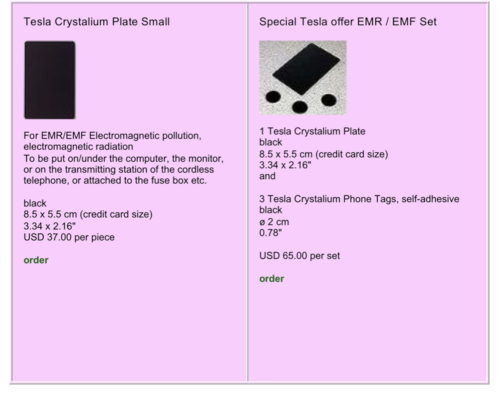Click the '0.78"' inch measurement text
This screenshot has width=500, height=400.
(270, 233)
